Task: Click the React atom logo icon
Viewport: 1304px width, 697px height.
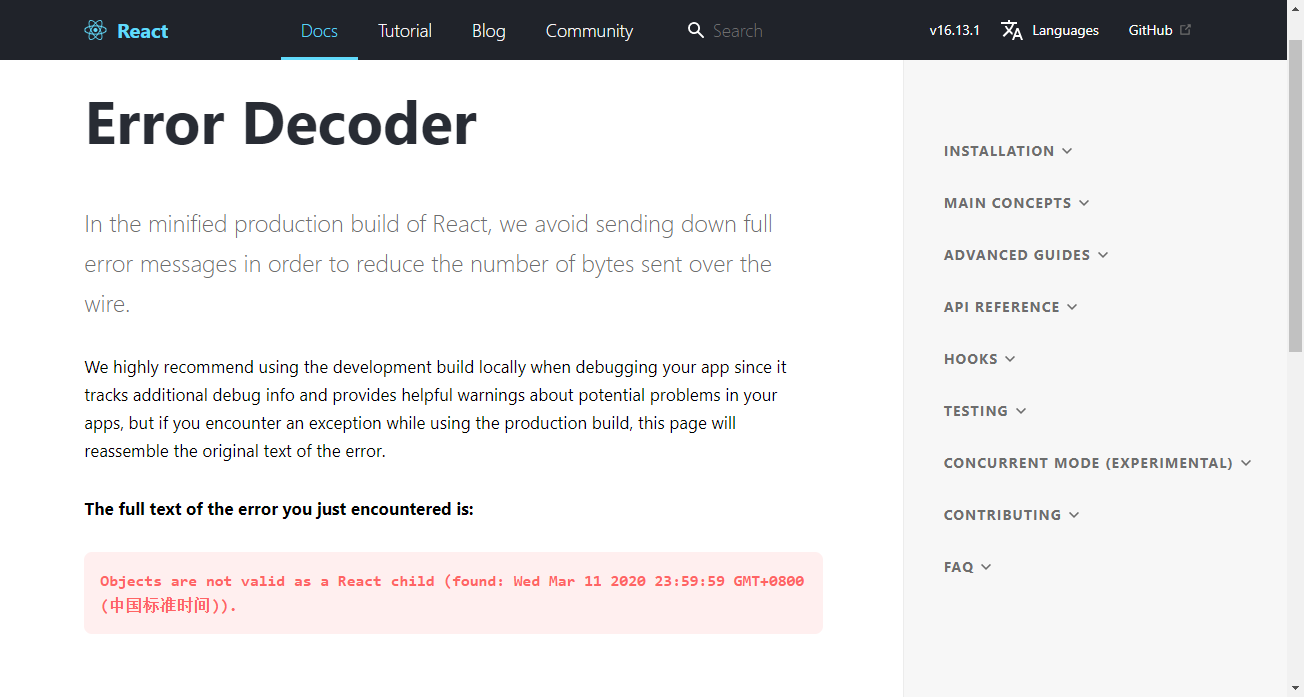Action: click(x=96, y=31)
